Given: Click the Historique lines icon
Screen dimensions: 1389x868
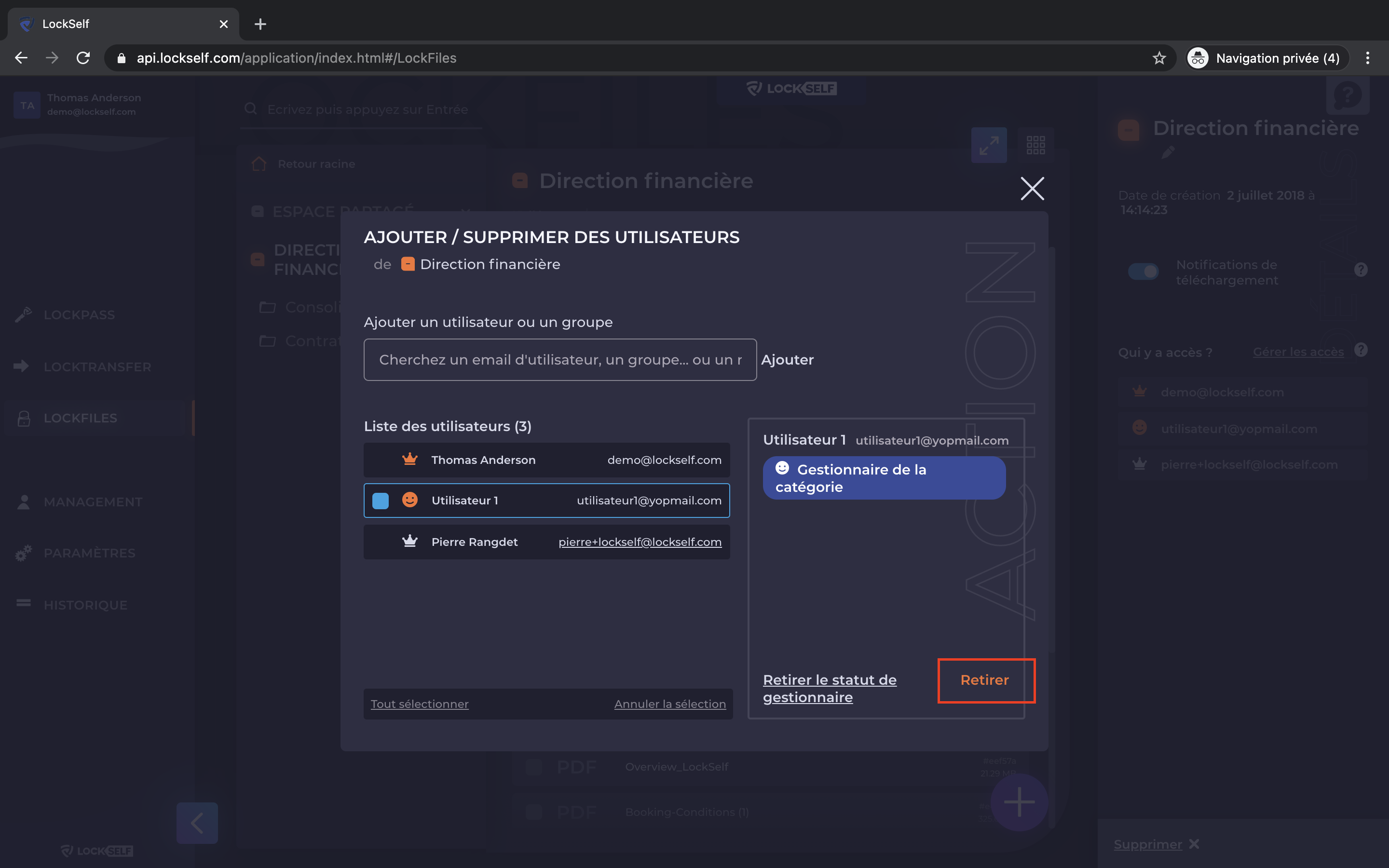Looking at the screenshot, I should pos(24,603).
